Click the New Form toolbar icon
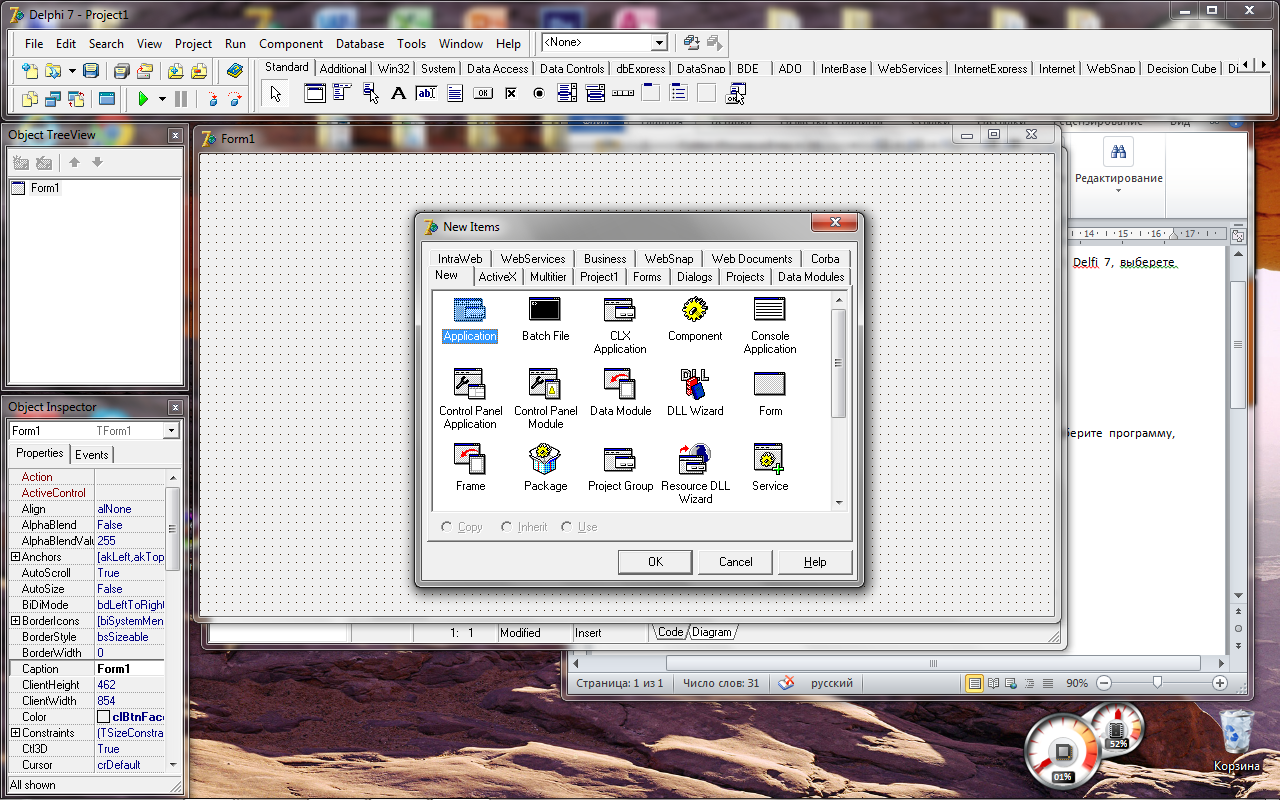Screen dimensions: 1280x800 pyautogui.click(x=106, y=99)
